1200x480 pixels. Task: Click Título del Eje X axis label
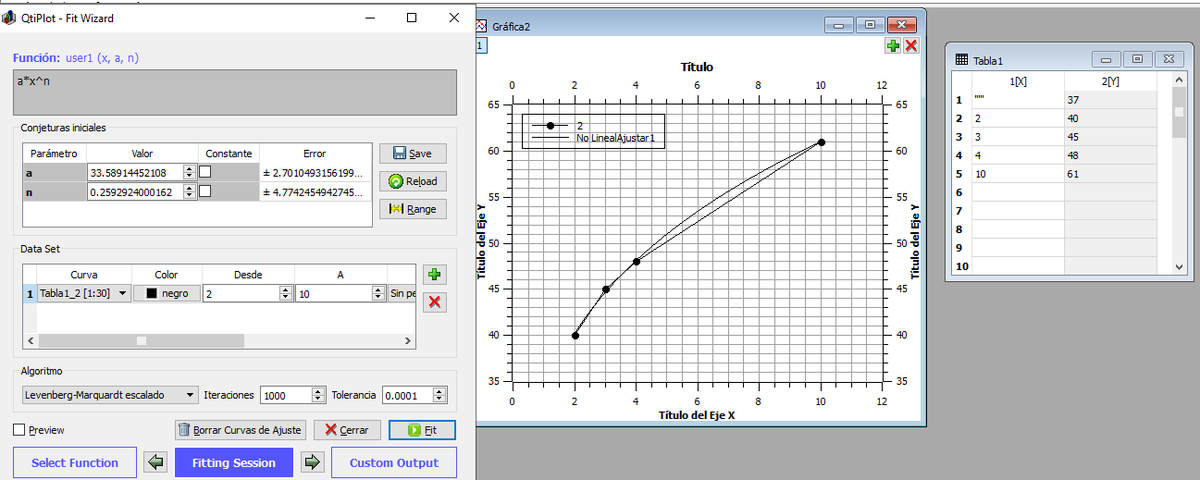(x=697, y=414)
